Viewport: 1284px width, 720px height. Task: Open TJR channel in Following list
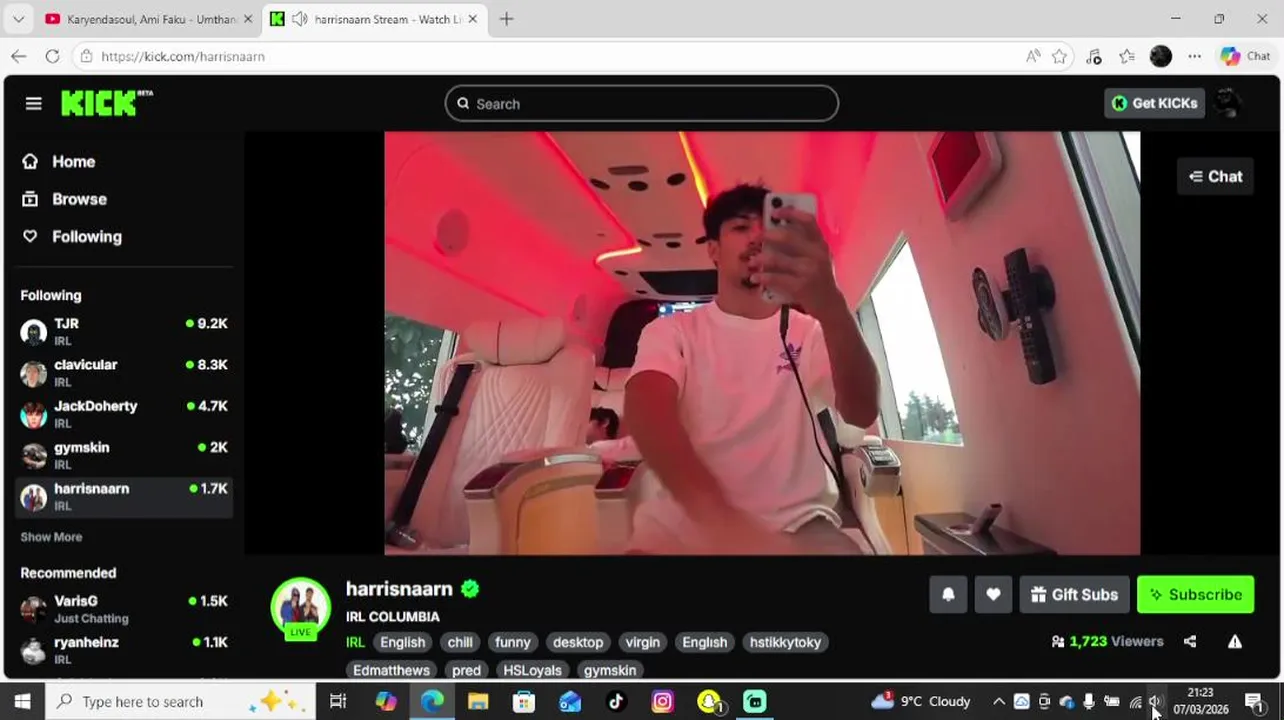point(124,332)
